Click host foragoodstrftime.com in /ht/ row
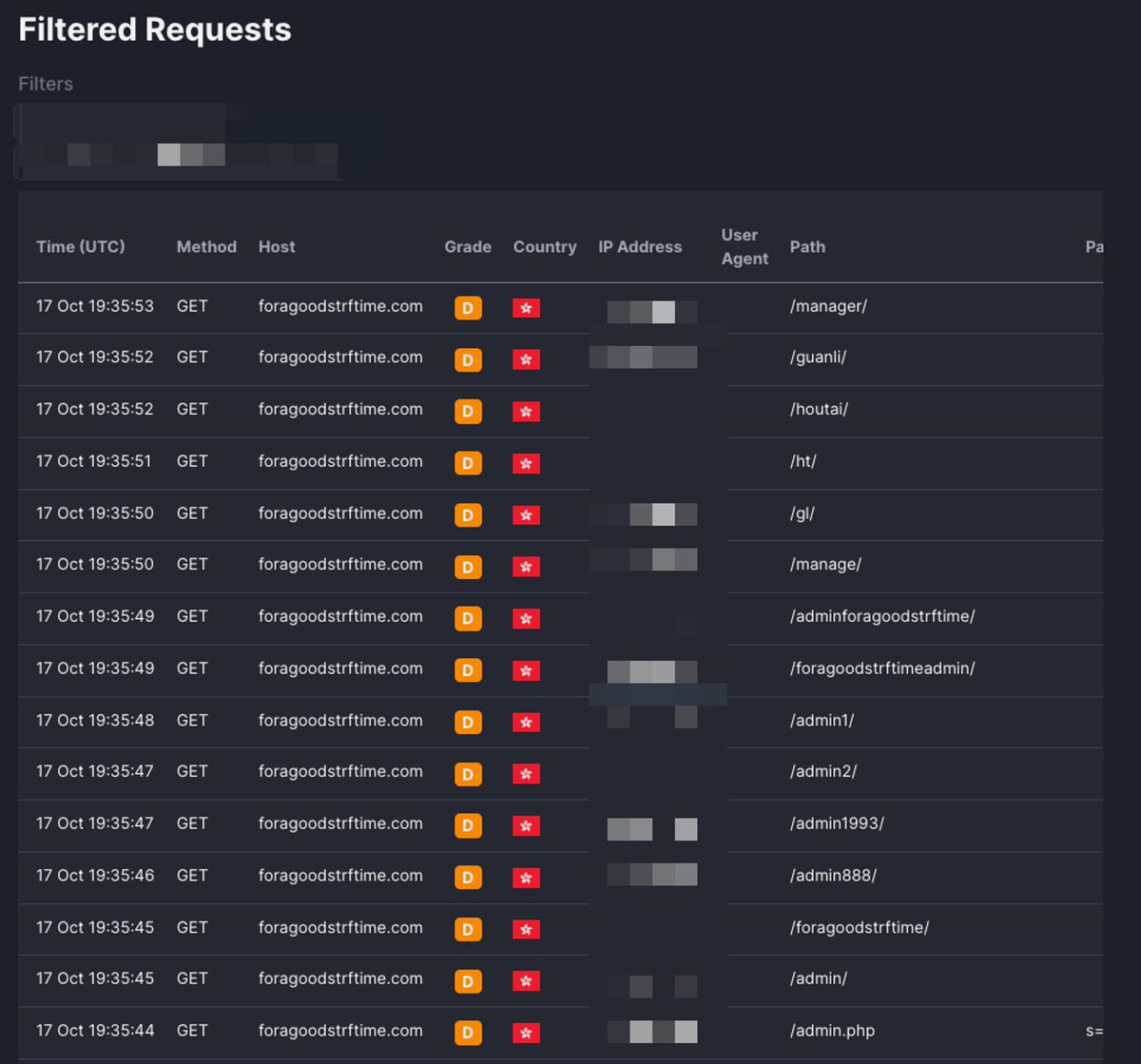This screenshot has width=1141, height=1064. pos(340,461)
